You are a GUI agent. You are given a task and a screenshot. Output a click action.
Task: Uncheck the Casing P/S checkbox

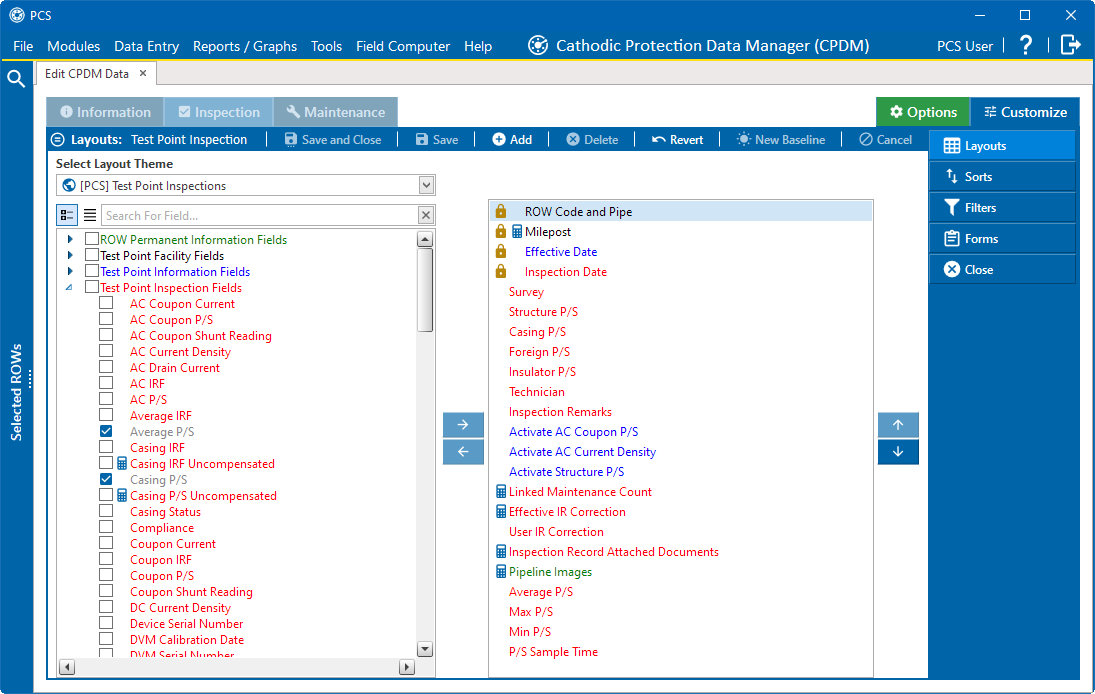coord(106,479)
